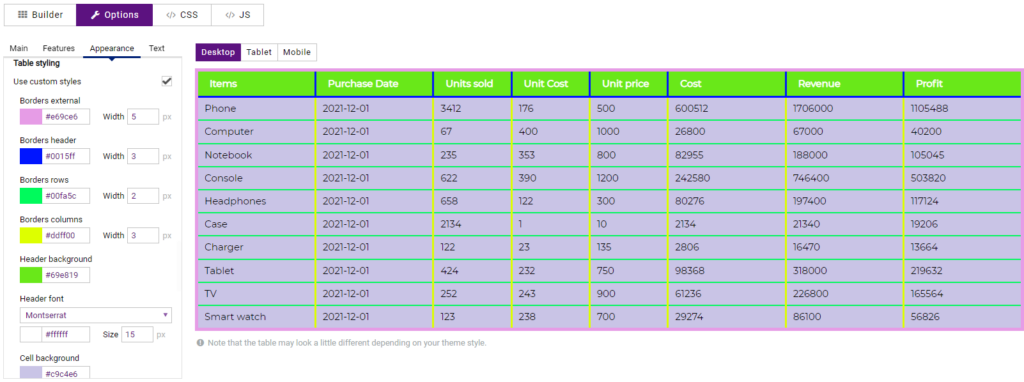Click the Header font Size input field
Viewport: 1024px width, 382px height.
(138, 334)
